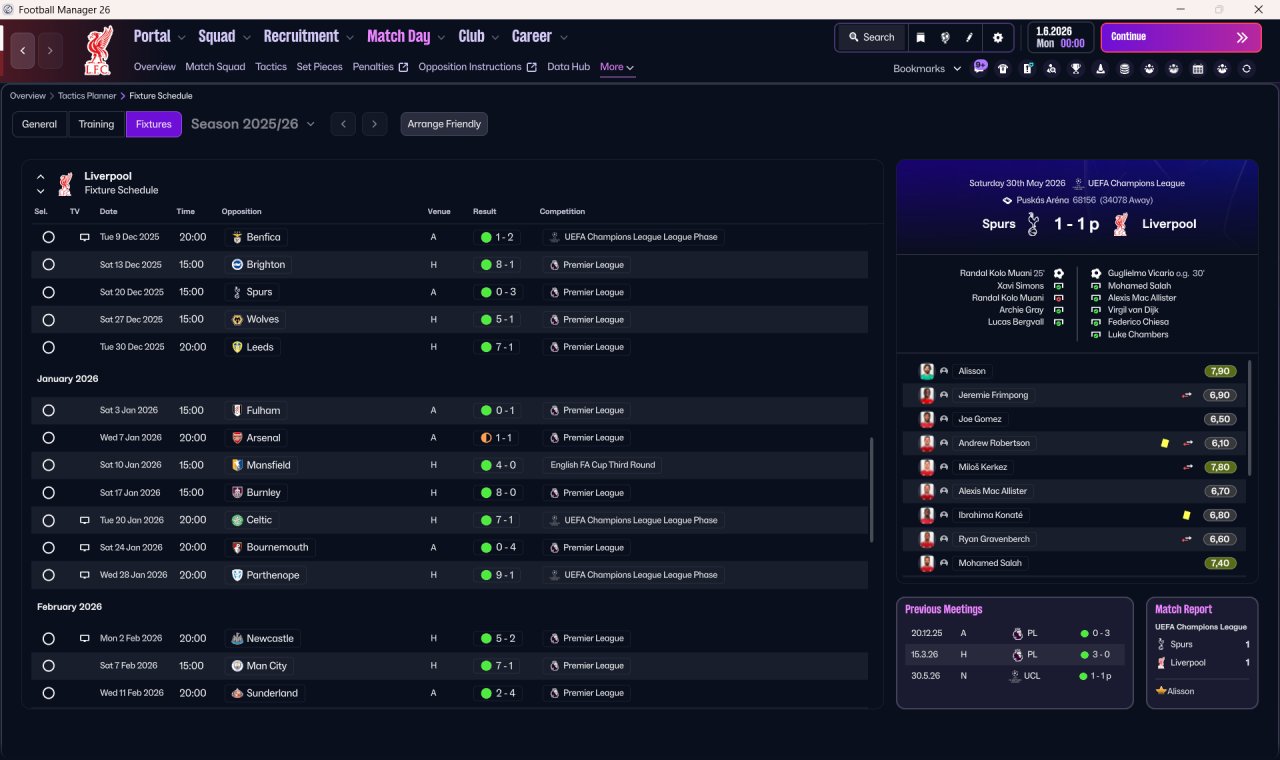Select the radio circle for the Sunderland fixture

point(48,693)
